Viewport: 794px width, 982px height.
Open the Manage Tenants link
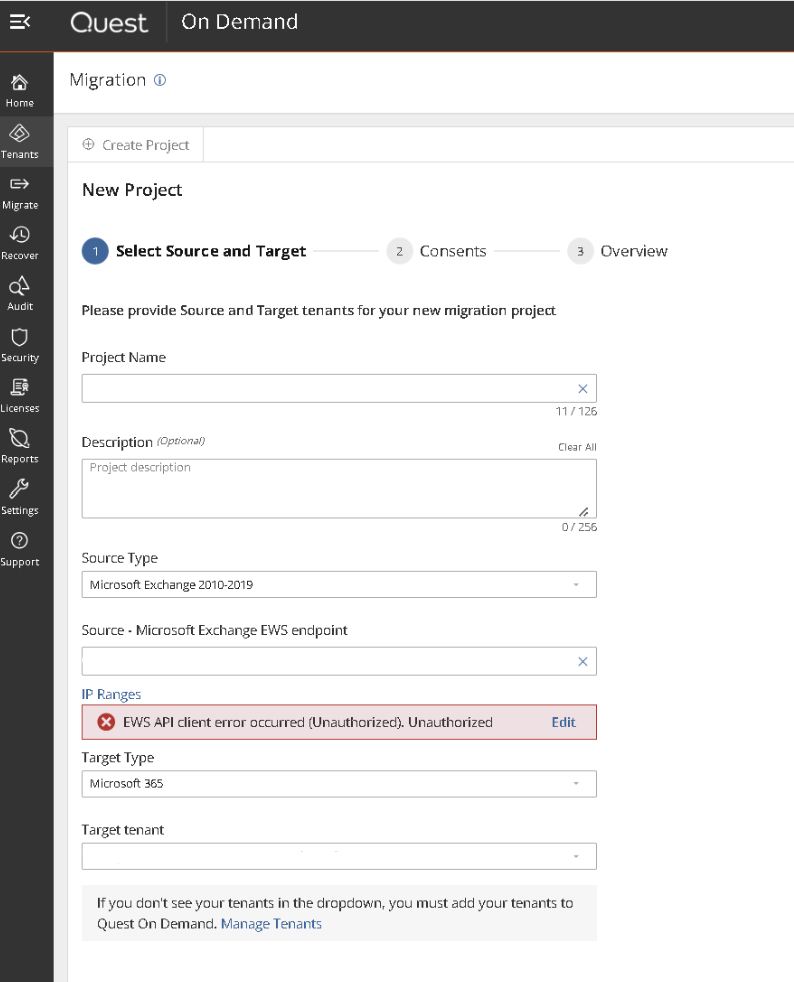pyautogui.click(x=271, y=924)
